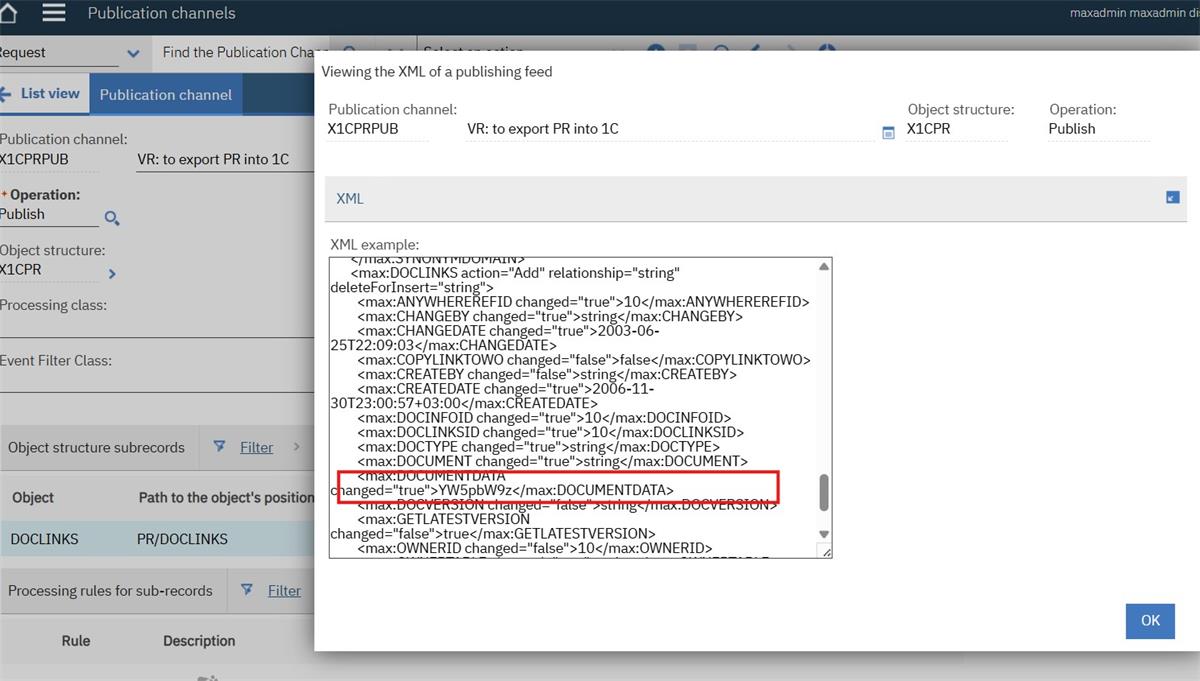Image resolution: width=1200 pixels, height=681 pixels.
Task: Click OK to close the XML dialog
Action: tap(1150, 620)
